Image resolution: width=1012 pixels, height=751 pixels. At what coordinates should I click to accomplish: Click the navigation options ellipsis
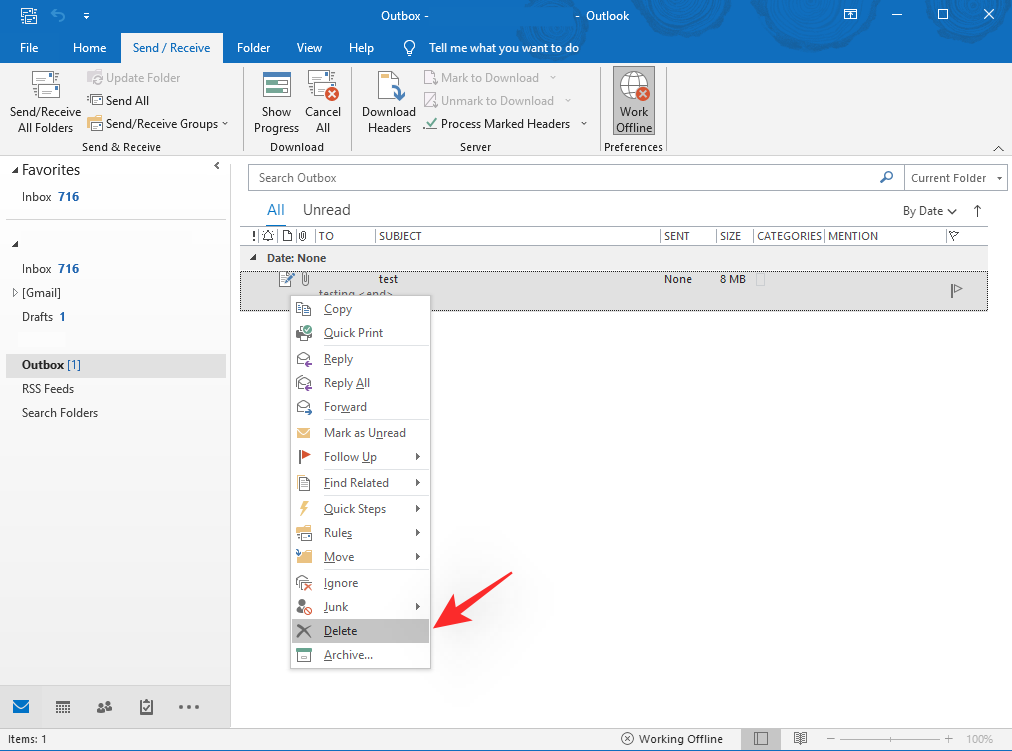188,707
